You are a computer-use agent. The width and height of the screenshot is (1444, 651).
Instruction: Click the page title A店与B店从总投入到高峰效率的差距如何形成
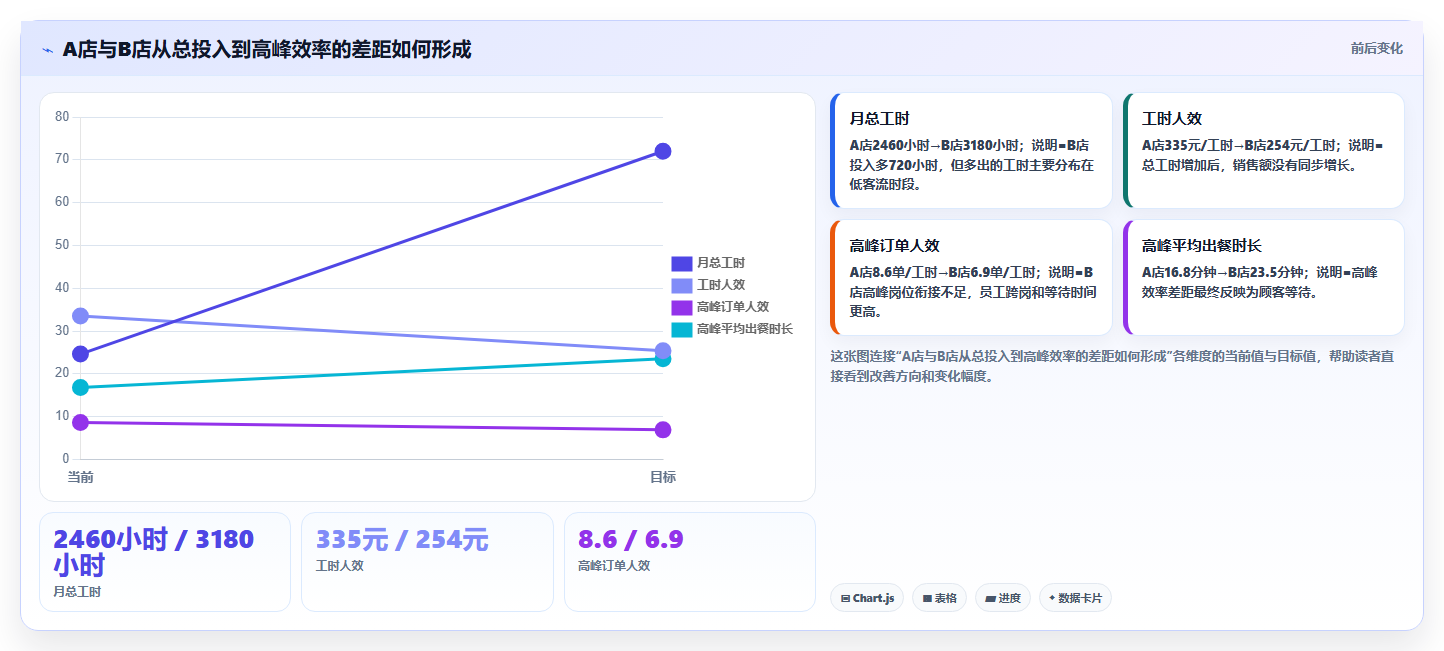[267, 49]
